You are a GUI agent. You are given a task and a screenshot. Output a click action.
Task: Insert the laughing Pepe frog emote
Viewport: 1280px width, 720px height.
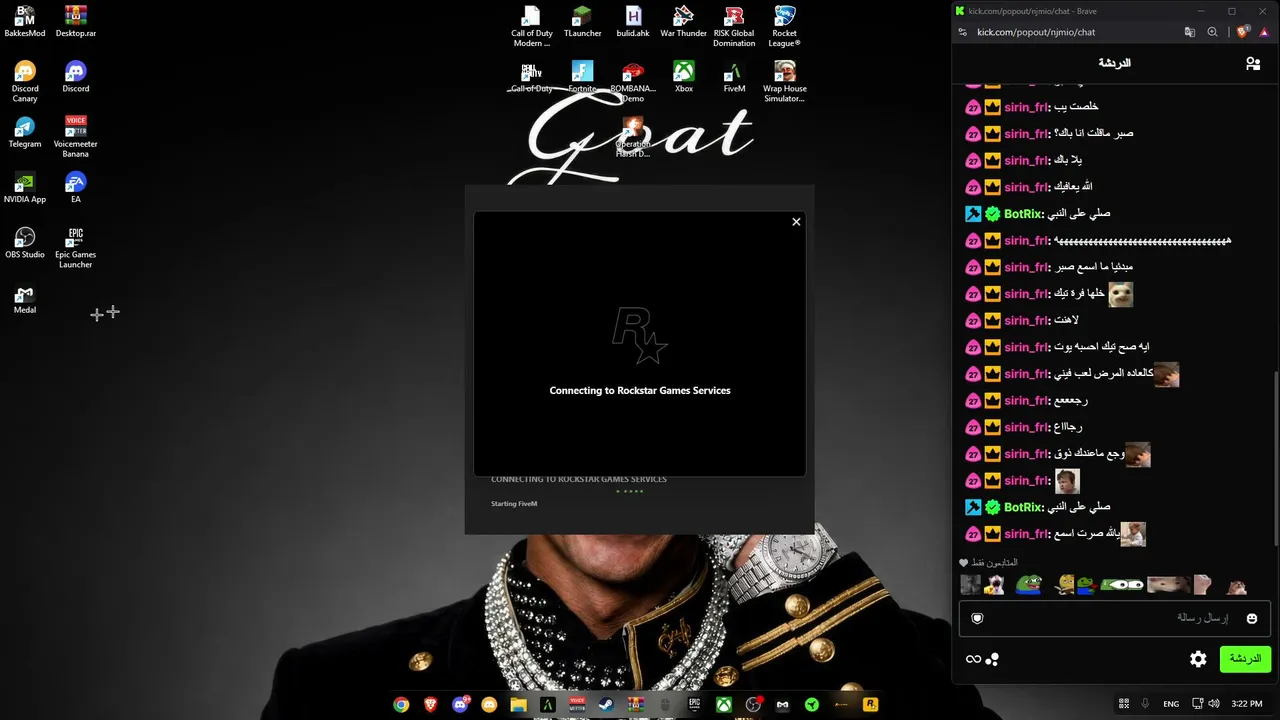click(x=1029, y=585)
